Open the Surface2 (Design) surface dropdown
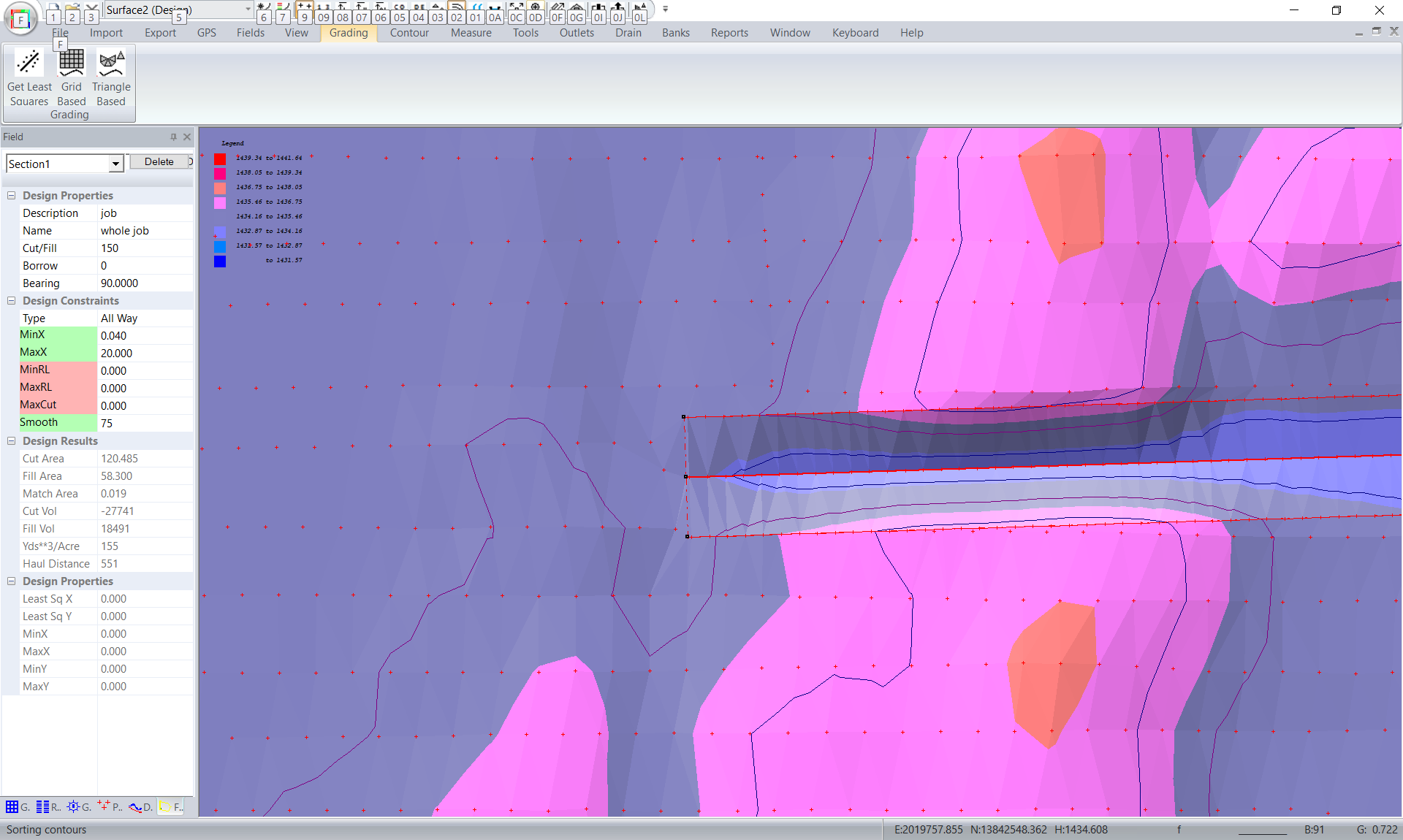 (248, 9)
